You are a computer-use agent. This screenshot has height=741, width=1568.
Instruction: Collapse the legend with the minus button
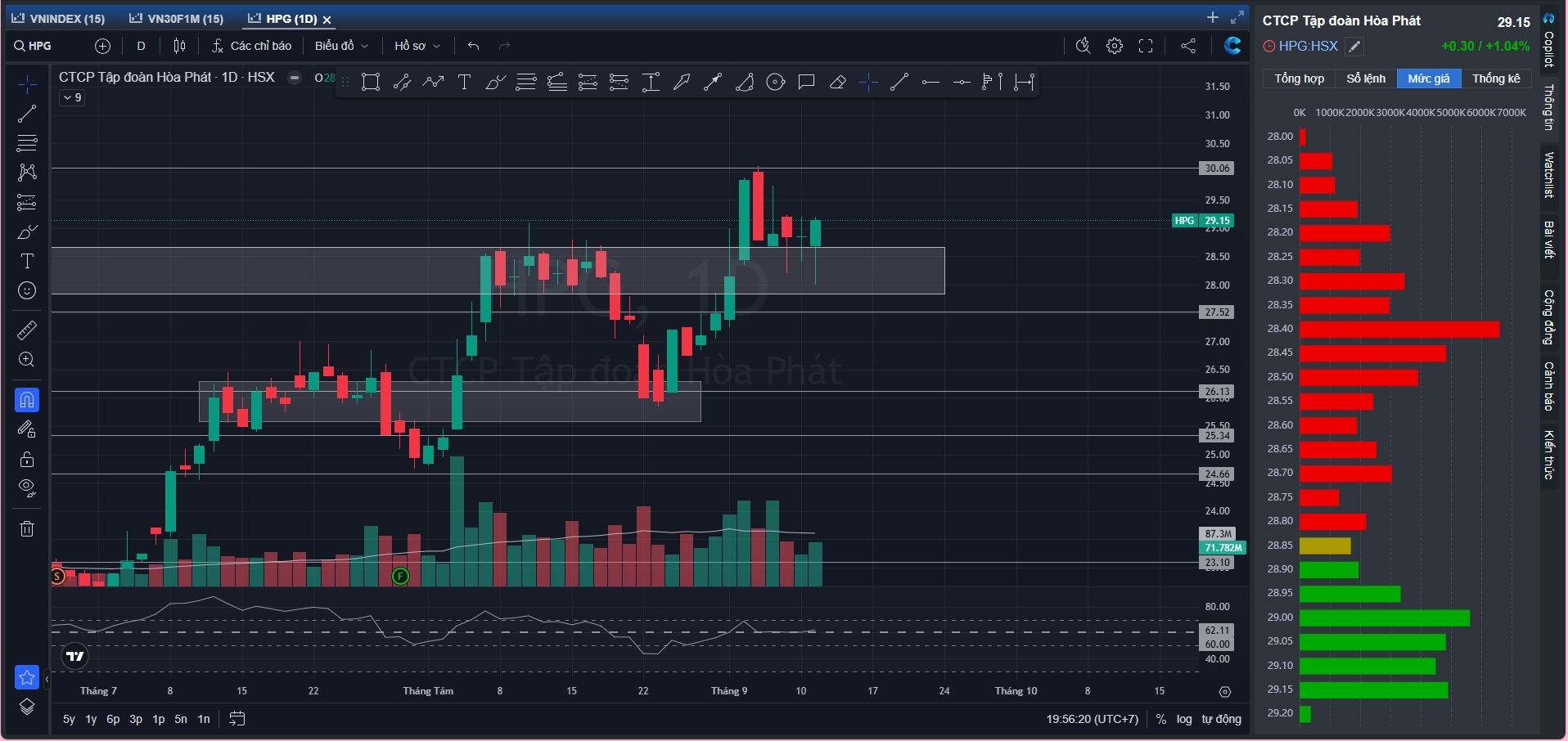[x=295, y=78]
